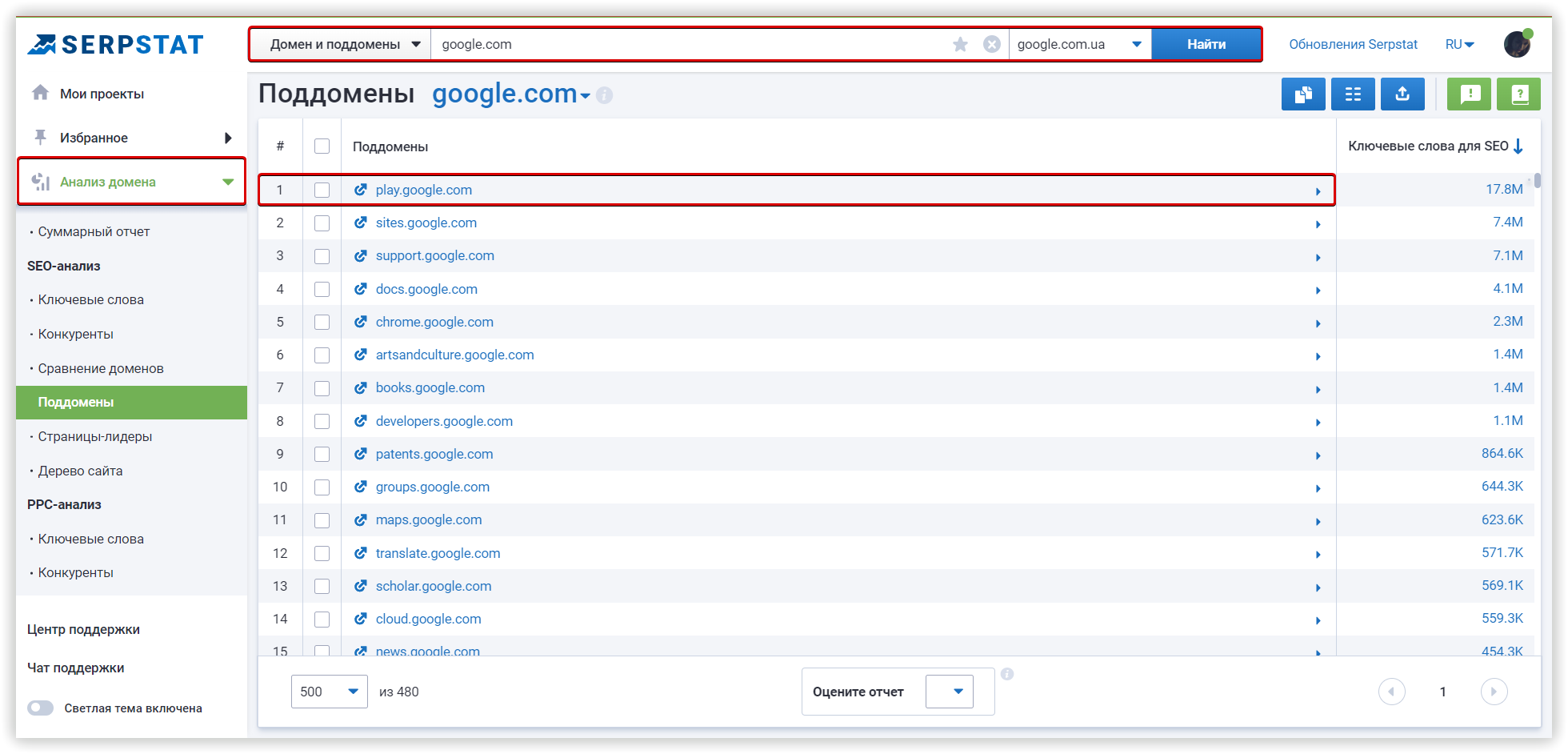Expand row arrow for play.google.com

click(x=1318, y=191)
